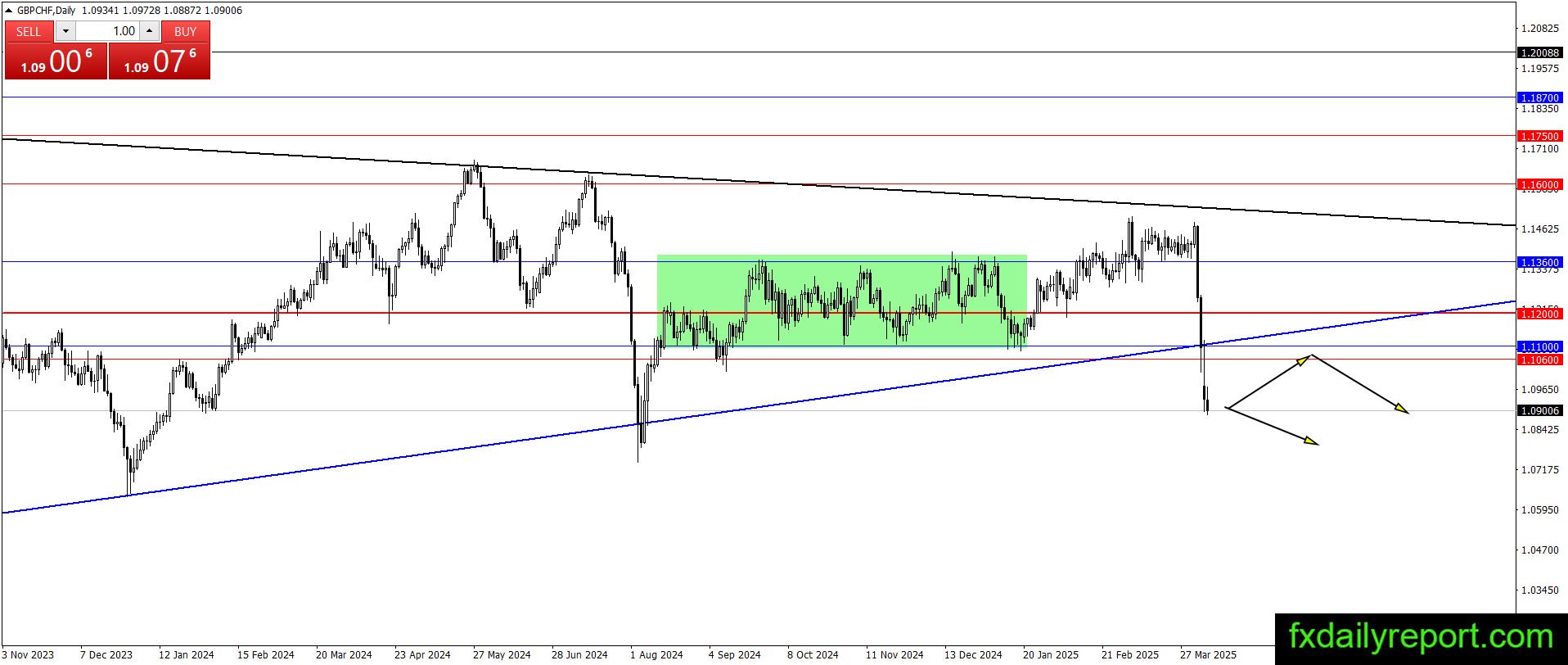Image resolution: width=1568 pixels, height=665 pixels.
Task: Click the 1.20088 black price label
Action: (x=1539, y=52)
